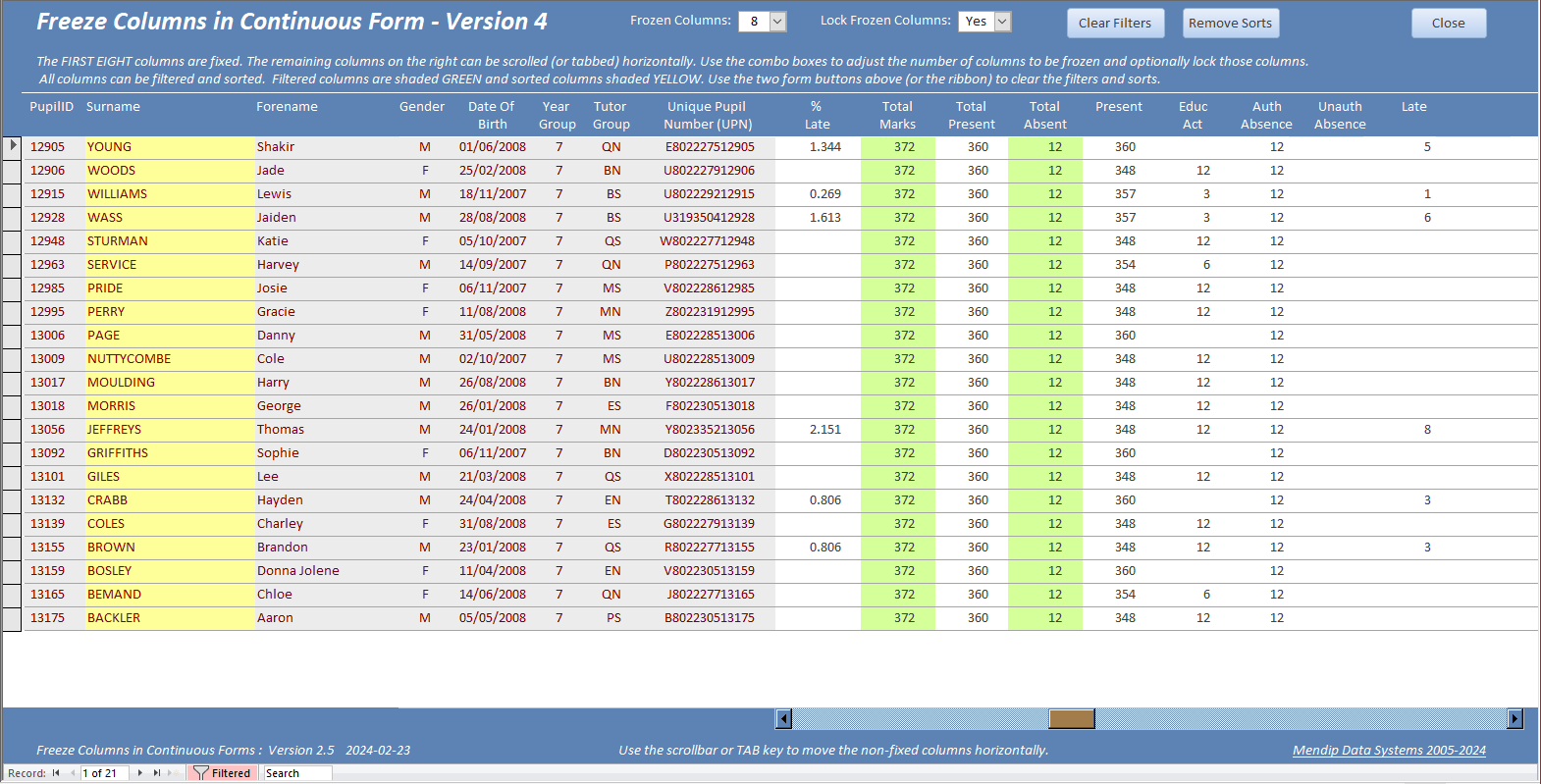Go to the previous record
Image resolution: width=1541 pixels, height=784 pixels.
(72, 773)
